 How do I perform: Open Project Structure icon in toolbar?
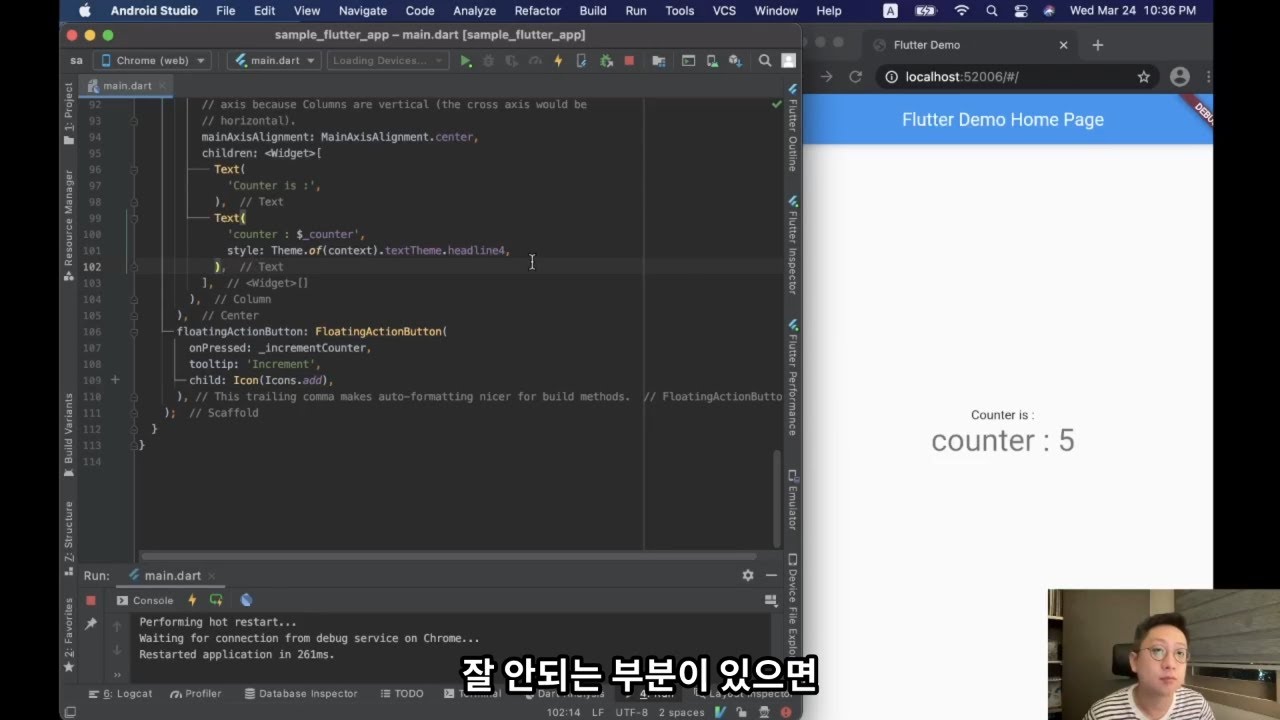pyautogui.click(x=659, y=61)
